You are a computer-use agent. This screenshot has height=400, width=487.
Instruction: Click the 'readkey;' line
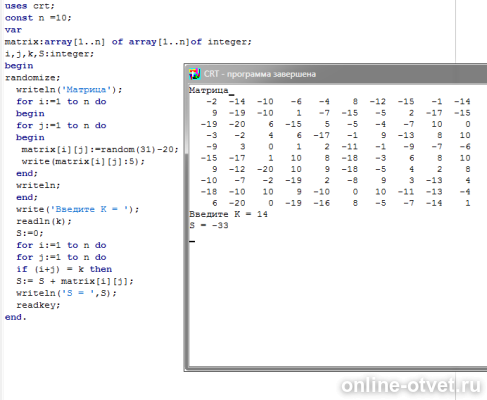(38, 305)
